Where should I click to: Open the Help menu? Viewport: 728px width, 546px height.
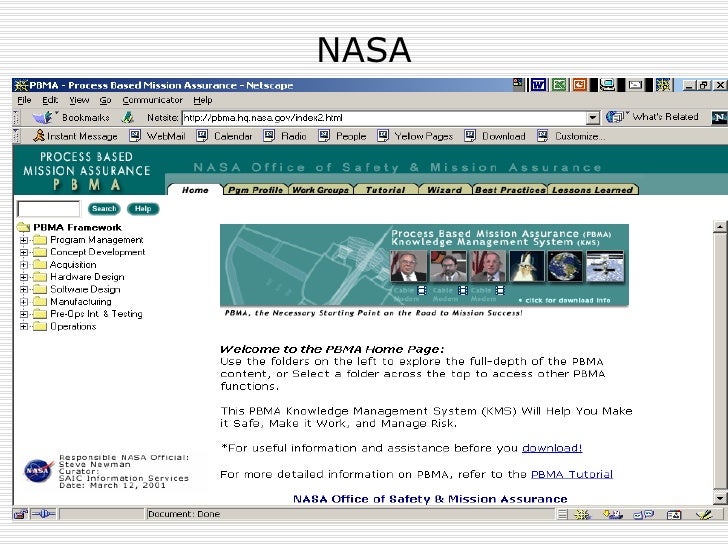[x=202, y=100]
